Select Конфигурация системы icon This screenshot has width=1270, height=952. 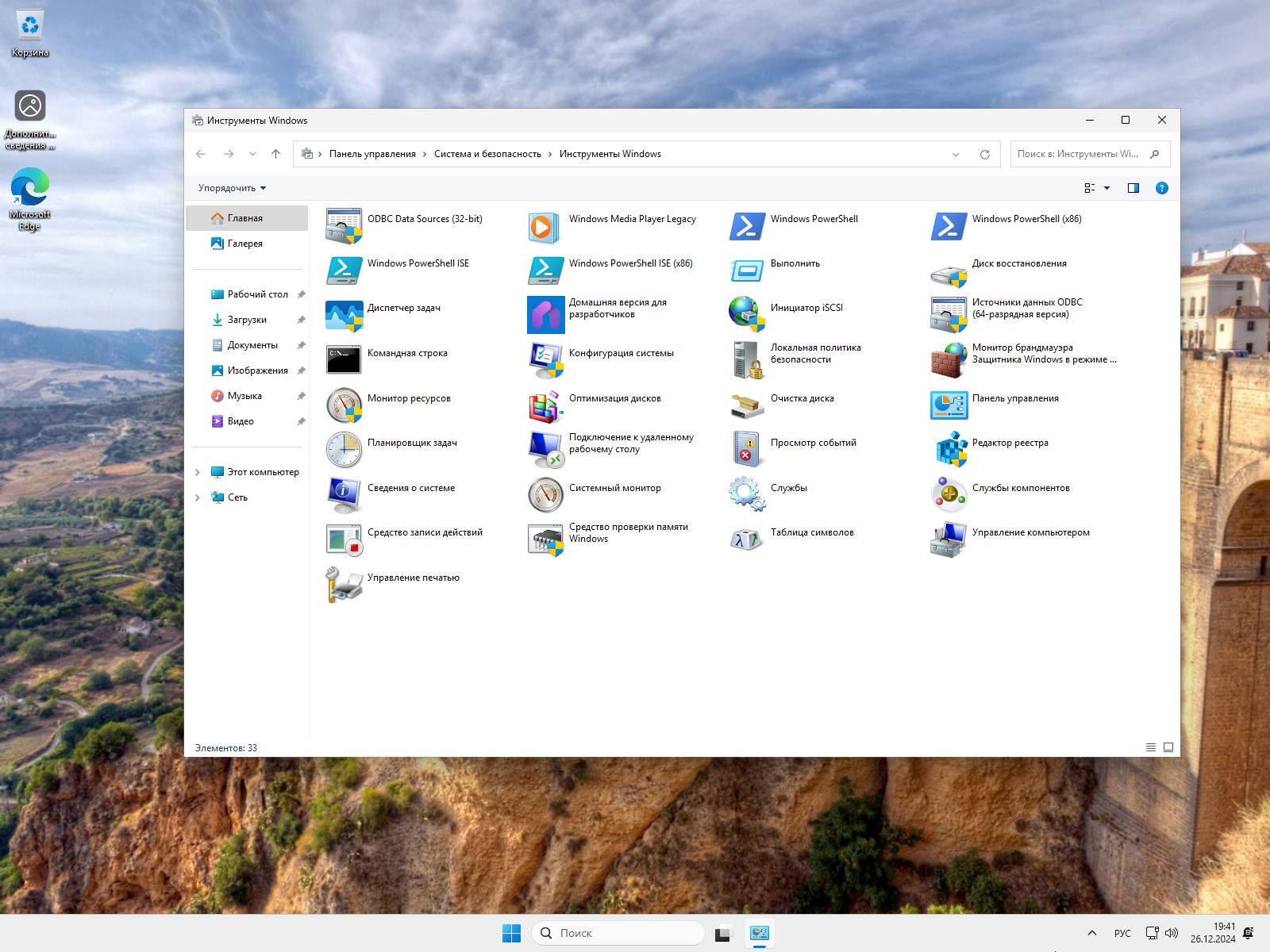click(545, 360)
